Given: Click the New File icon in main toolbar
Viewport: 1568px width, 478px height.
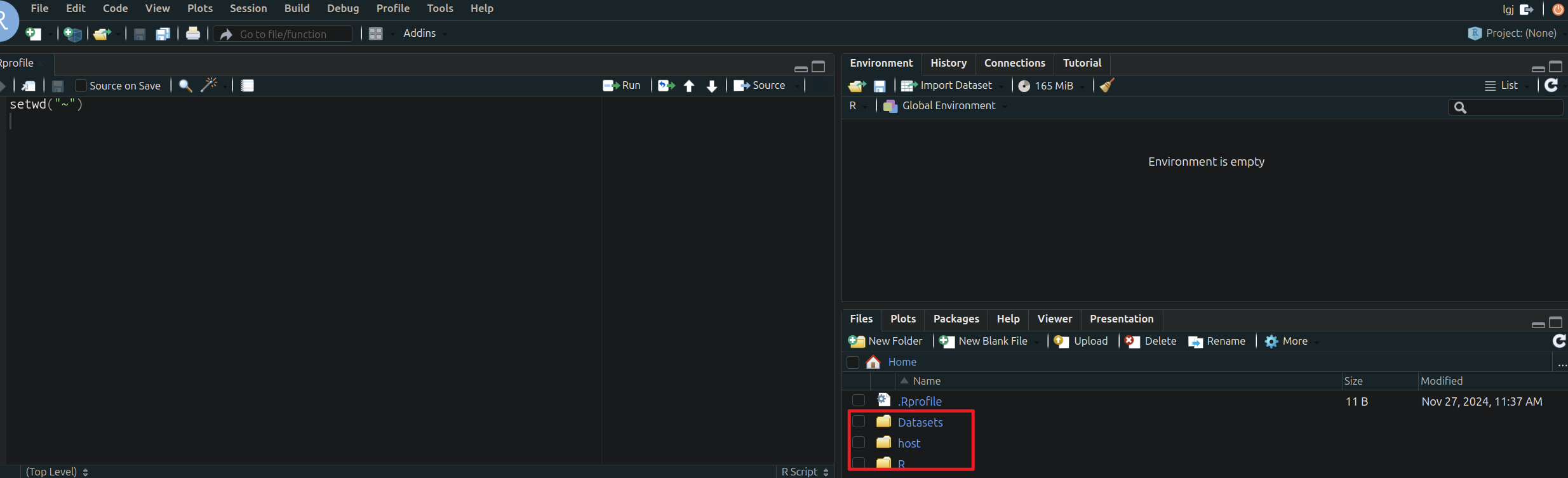Looking at the screenshot, I should point(34,34).
